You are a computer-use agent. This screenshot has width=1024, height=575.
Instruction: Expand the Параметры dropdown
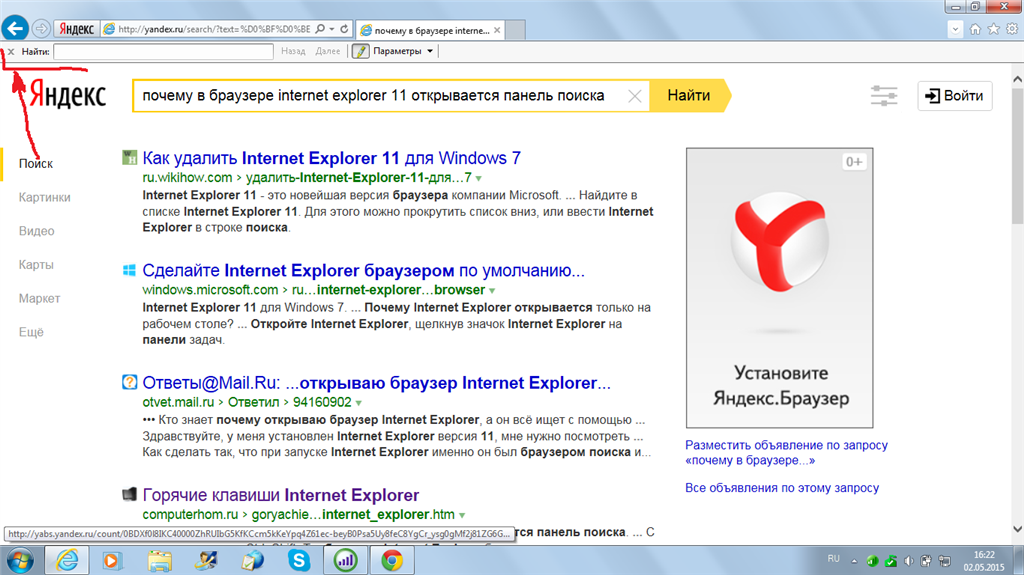[x=403, y=51]
